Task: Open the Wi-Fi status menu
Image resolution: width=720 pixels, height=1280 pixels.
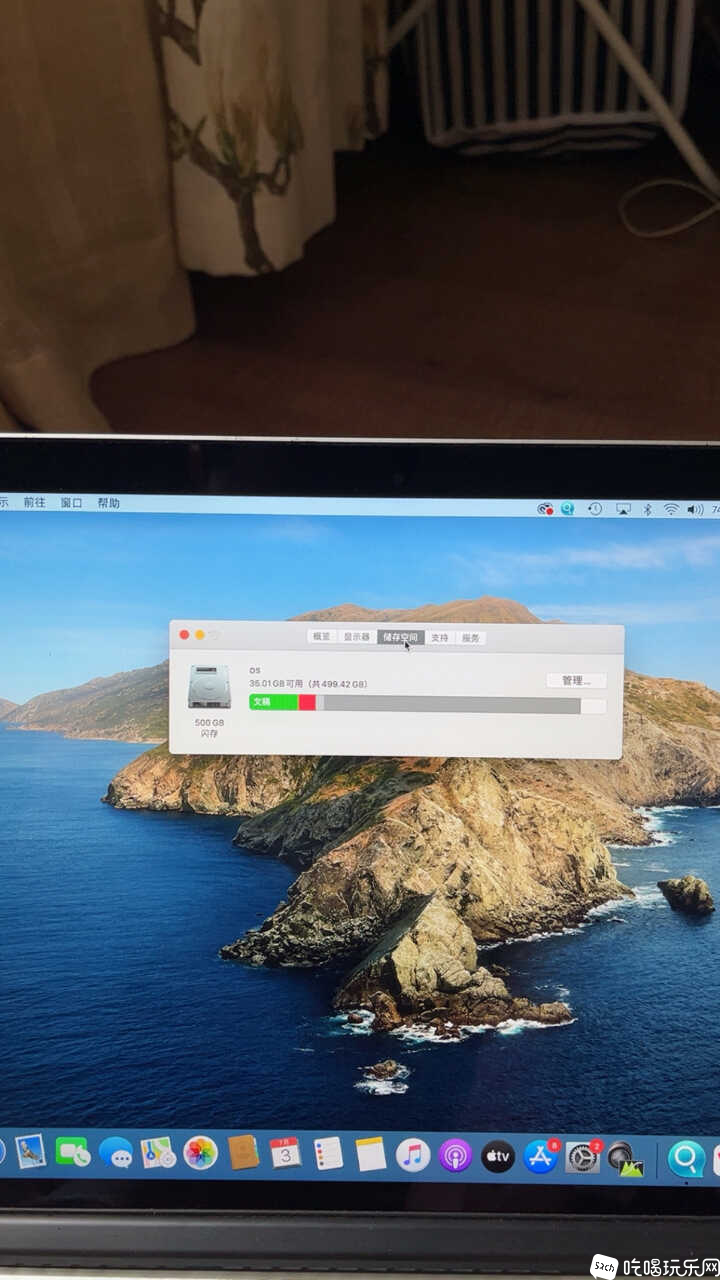Action: point(670,509)
